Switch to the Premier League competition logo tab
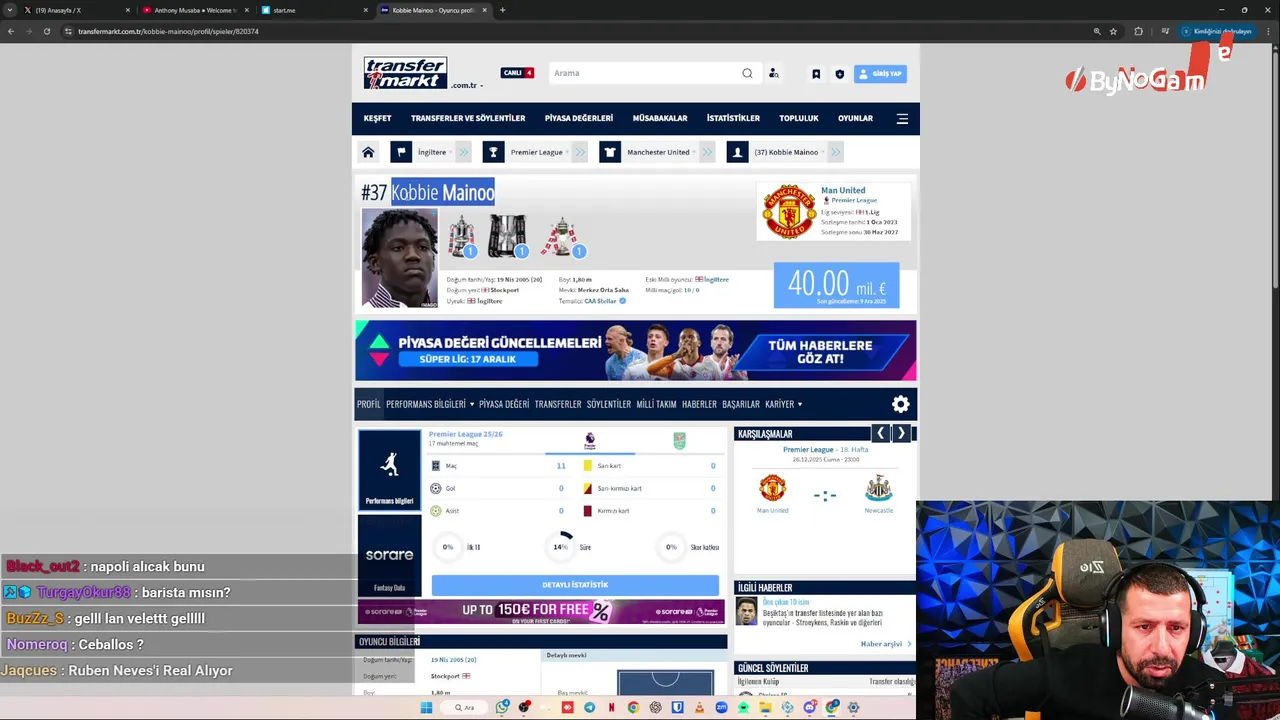The image size is (1280, 720). 589,441
